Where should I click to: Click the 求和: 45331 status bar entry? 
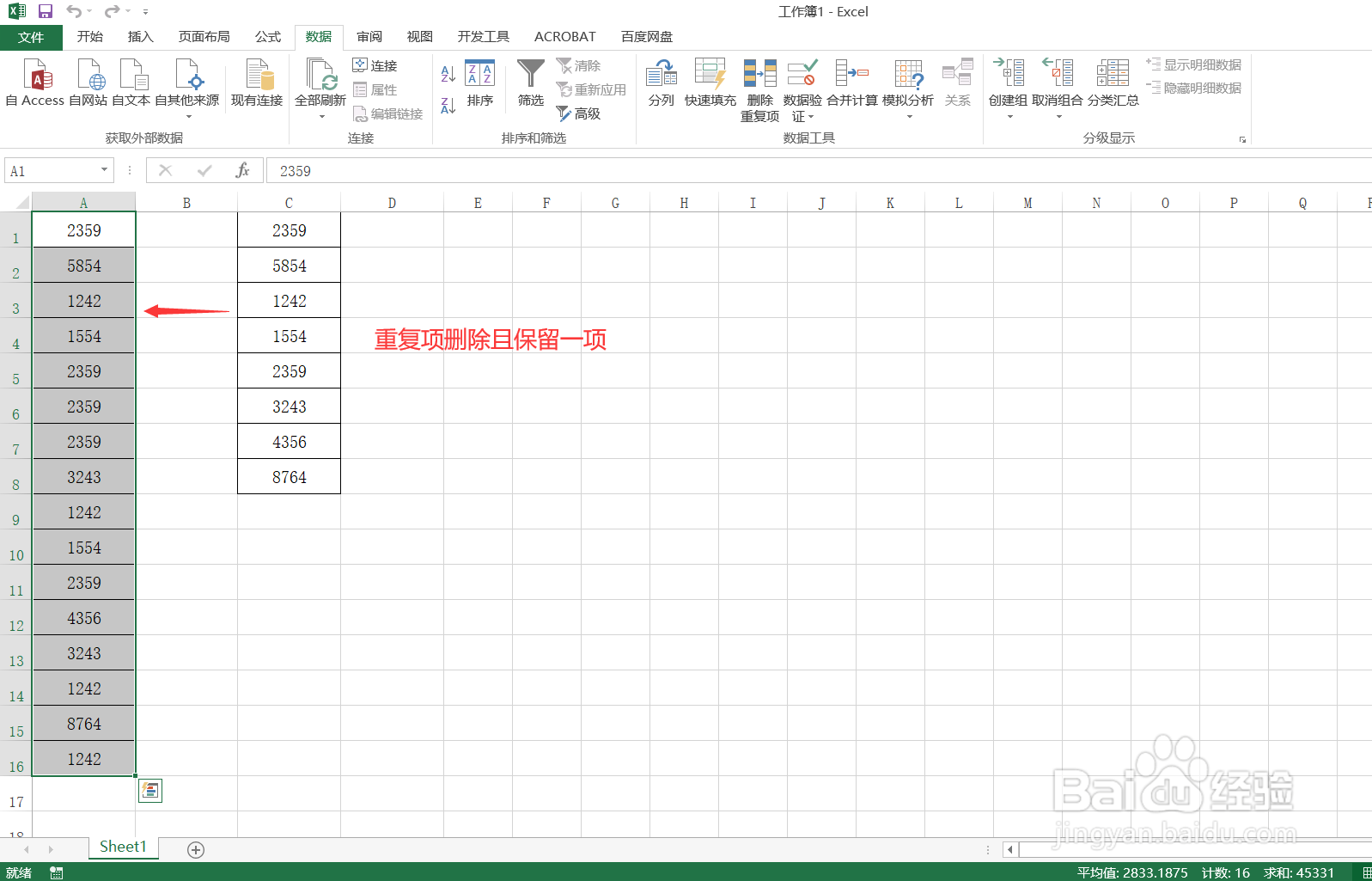tap(1299, 872)
